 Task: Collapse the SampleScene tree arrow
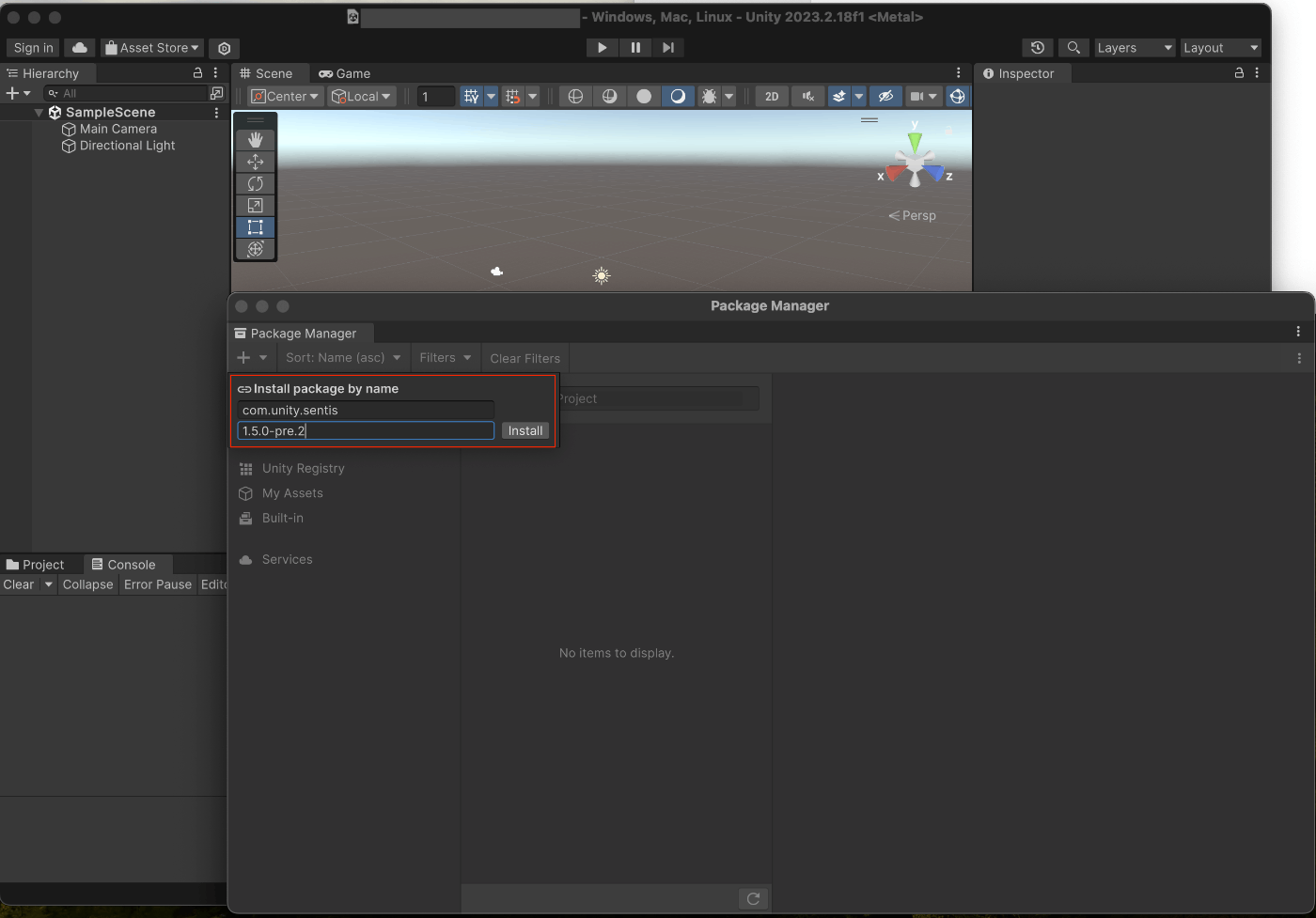pyautogui.click(x=39, y=113)
